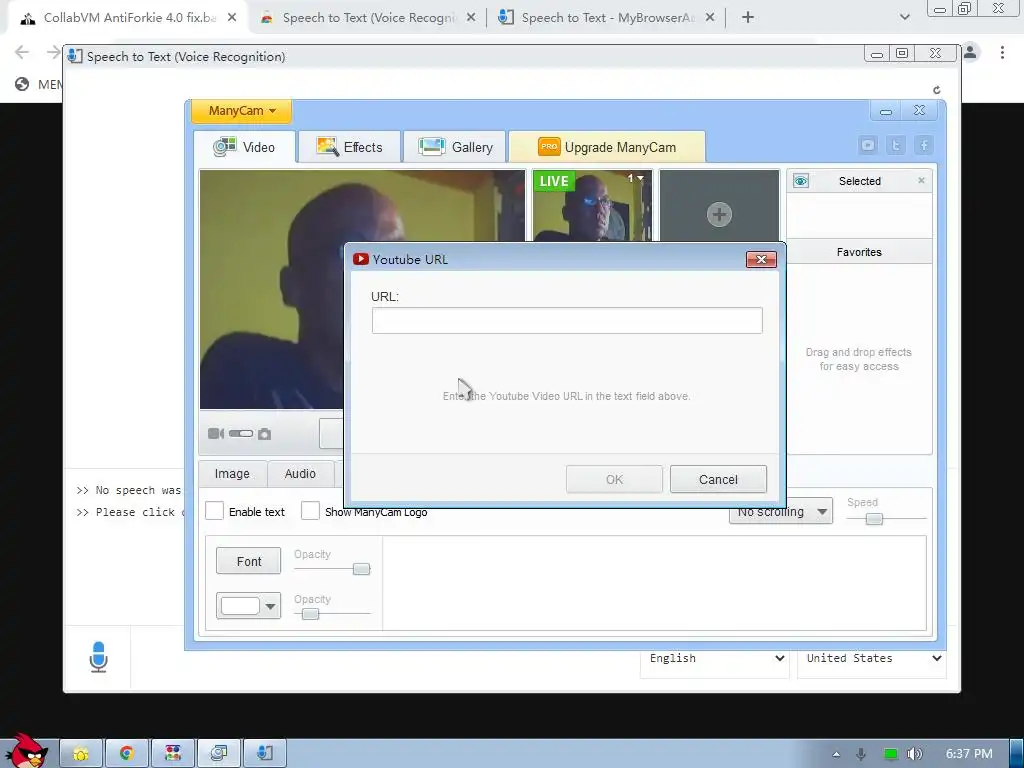Switch to Speech to Text (Voice Recogni browser tab
The width and height of the screenshot is (1024, 768).
click(369, 18)
